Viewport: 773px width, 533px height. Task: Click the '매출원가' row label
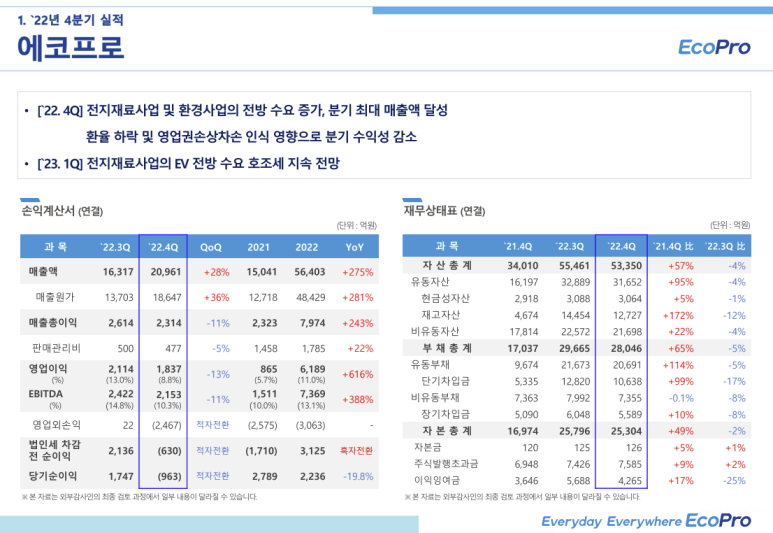click(x=55, y=297)
